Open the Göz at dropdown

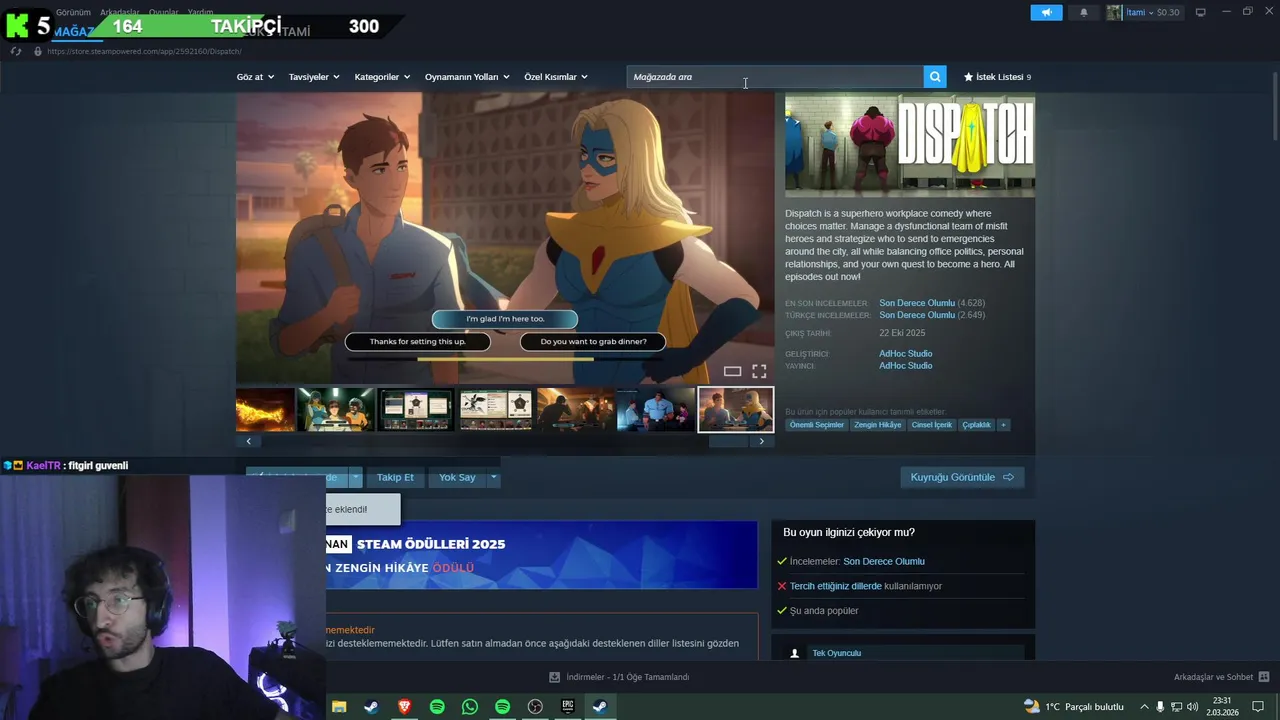(x=255, y=77)
